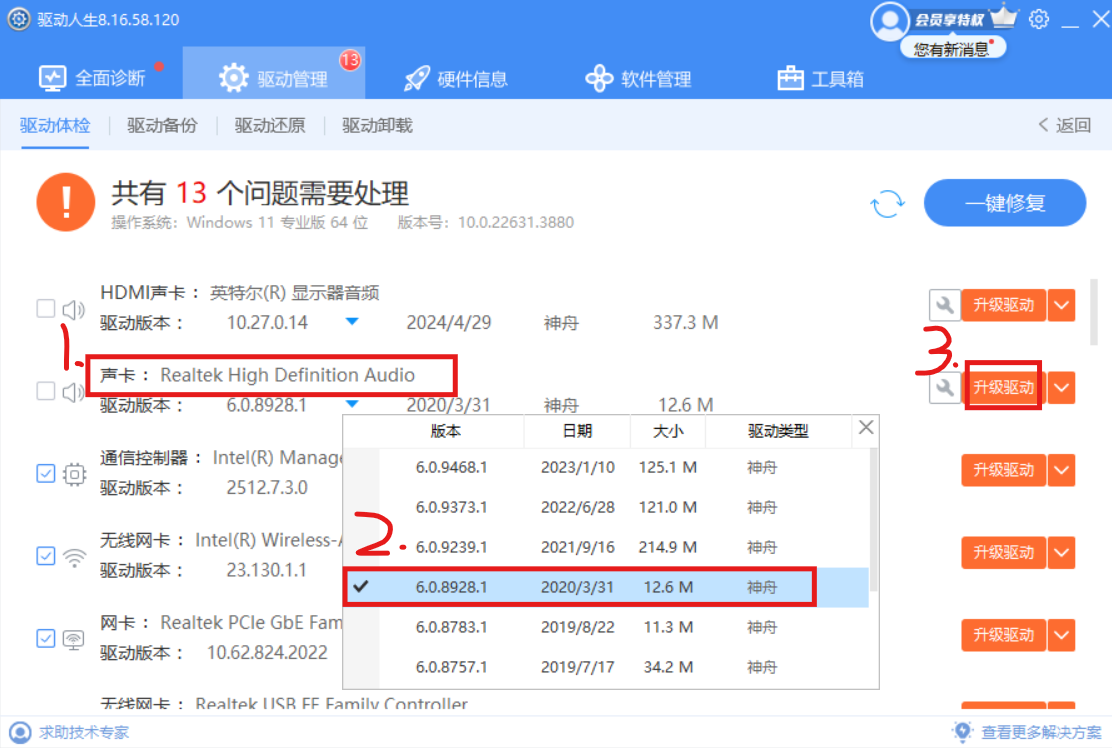Click the 返回 back link
This screenshot has width=1112, height=748.
pos(1064,125)
